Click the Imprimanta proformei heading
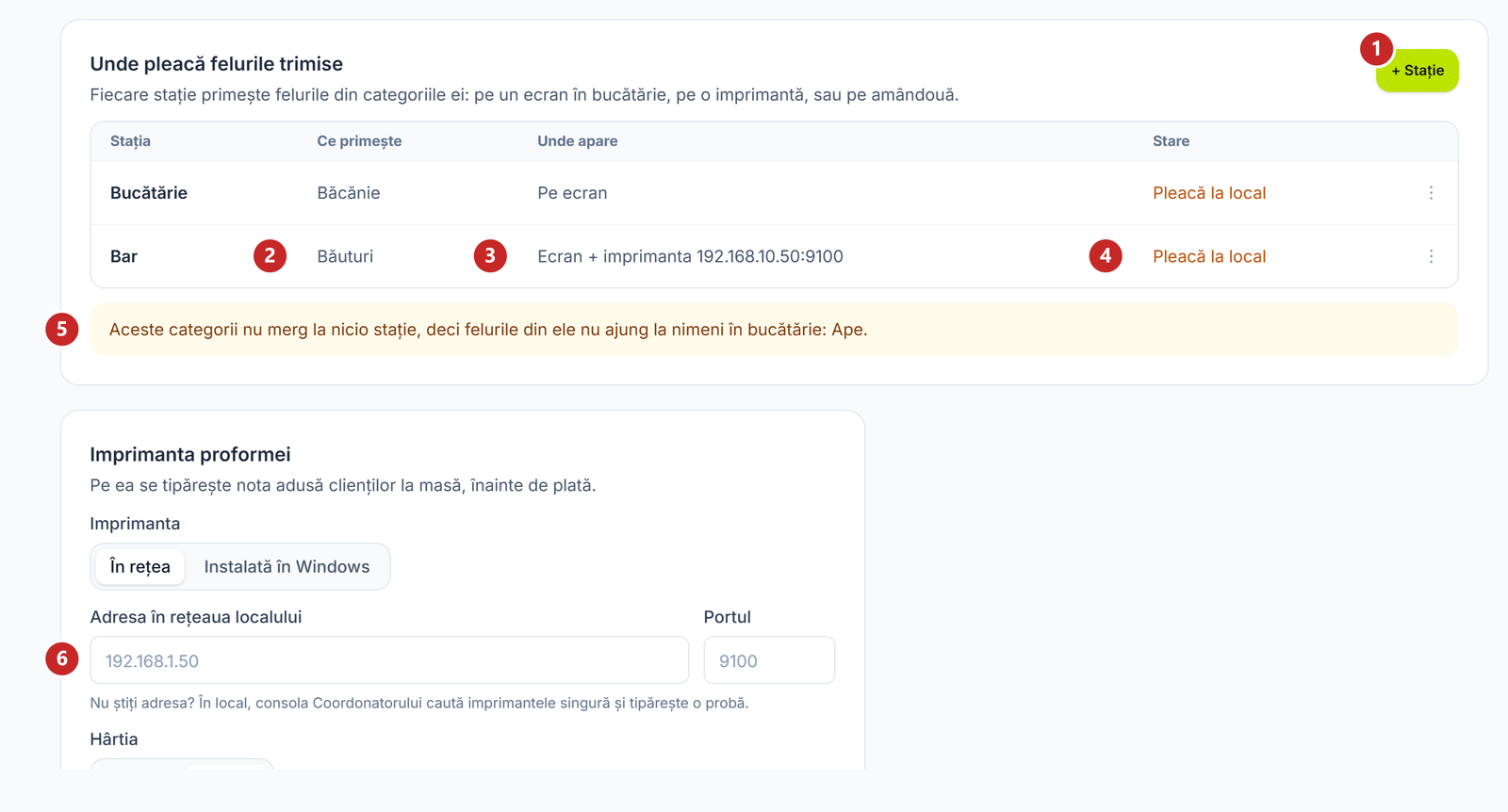1508x812 pixels. click(x=190, y=454)
